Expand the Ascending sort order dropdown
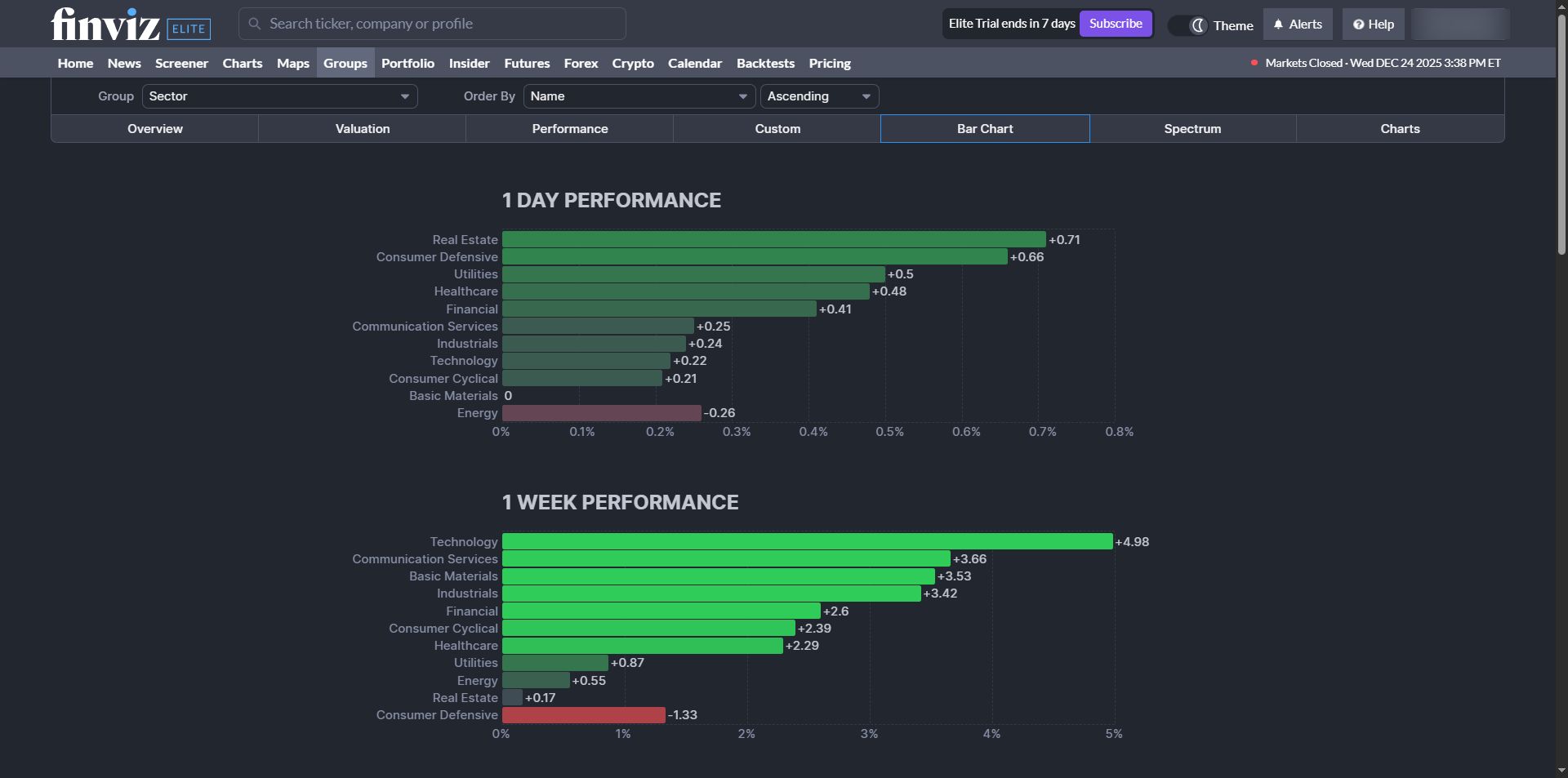Image resolution: width=1568 pixels, height=778 pixels. coord(819,96)
